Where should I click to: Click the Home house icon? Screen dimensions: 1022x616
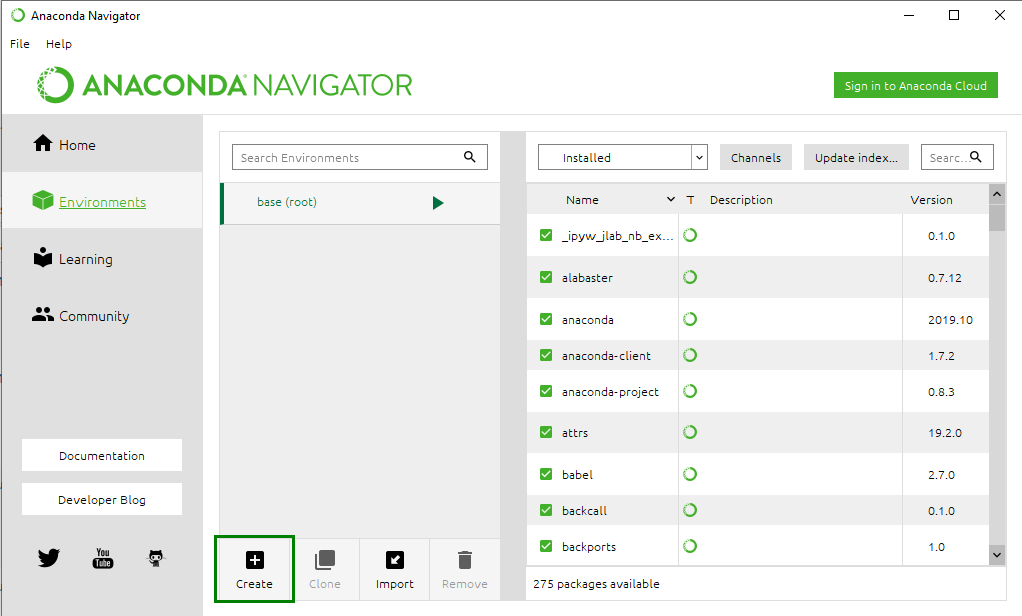pos(43,143)
